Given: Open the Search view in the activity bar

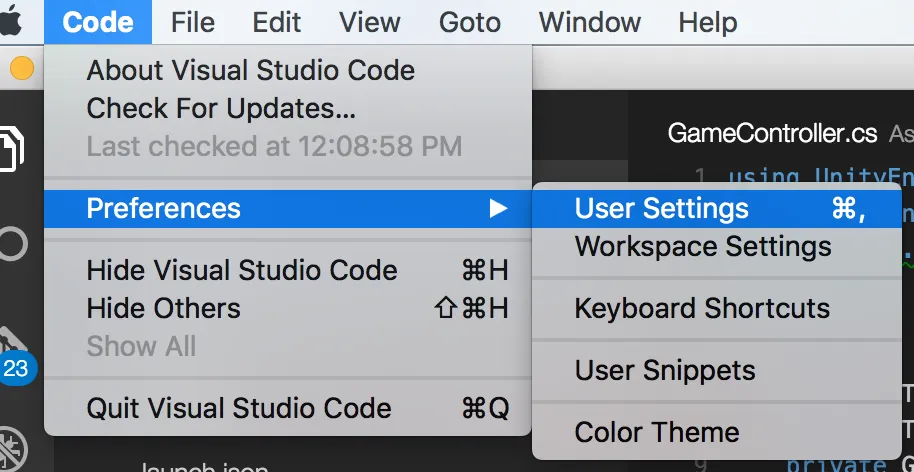Looking at the screenshot, I should [x=12, y=245].
